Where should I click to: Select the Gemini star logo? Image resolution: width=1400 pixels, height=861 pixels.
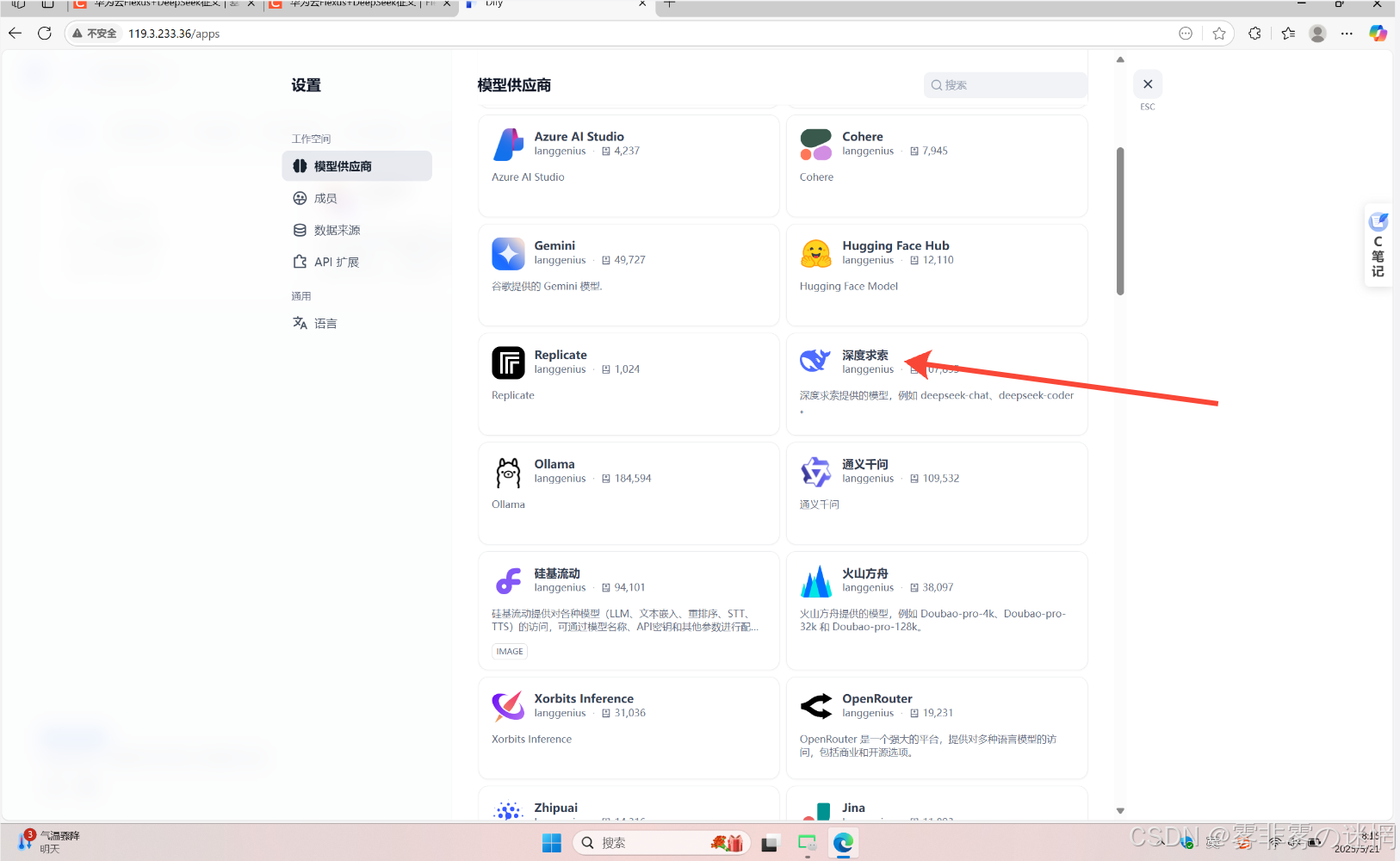pos(508,254)
